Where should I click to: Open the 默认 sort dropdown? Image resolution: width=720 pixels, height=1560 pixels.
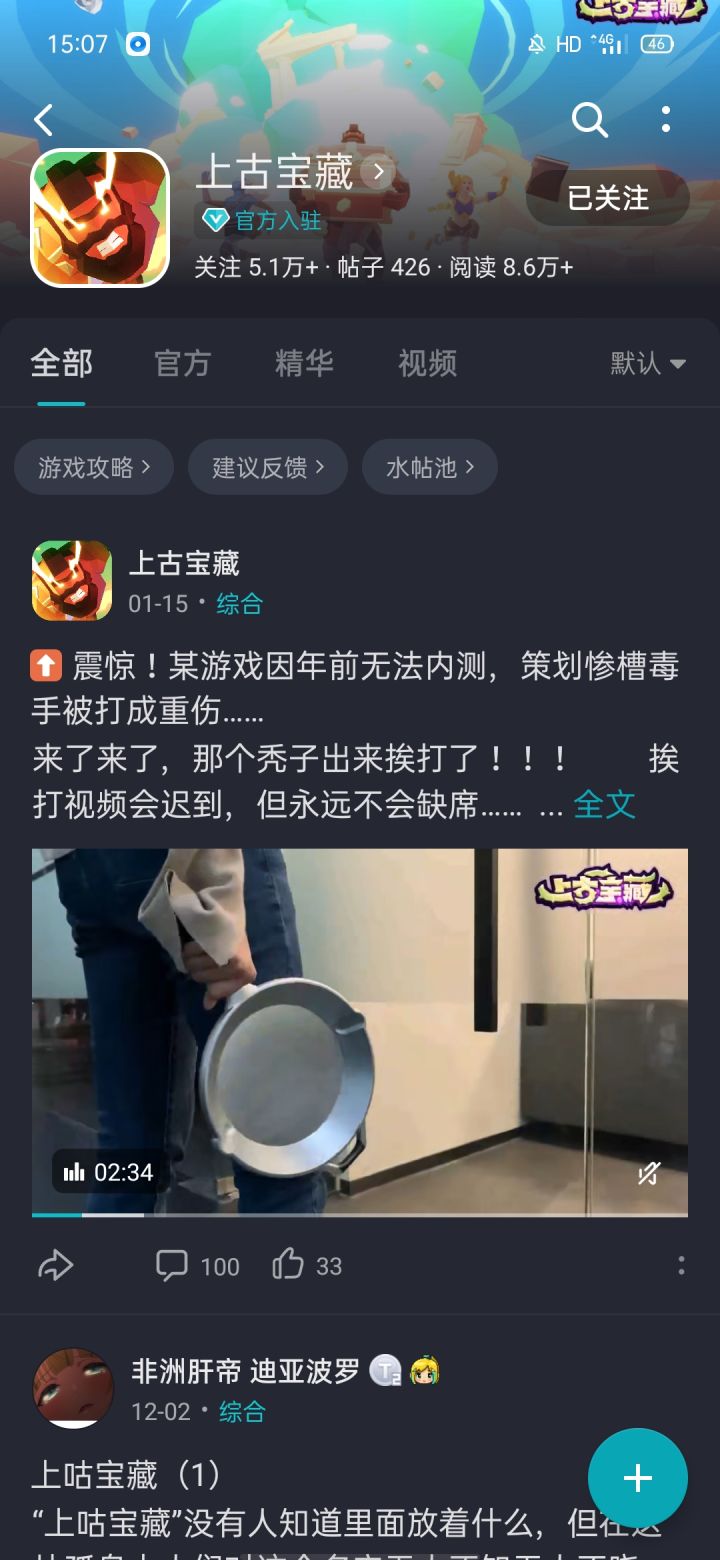(x=648, y=363)
